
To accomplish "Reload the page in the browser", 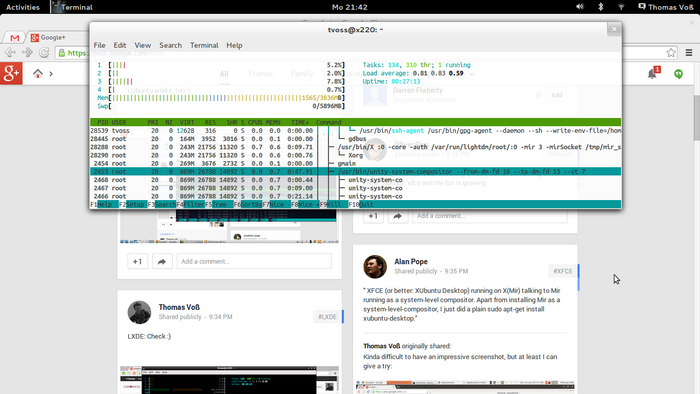I will (x=44, y=53).
